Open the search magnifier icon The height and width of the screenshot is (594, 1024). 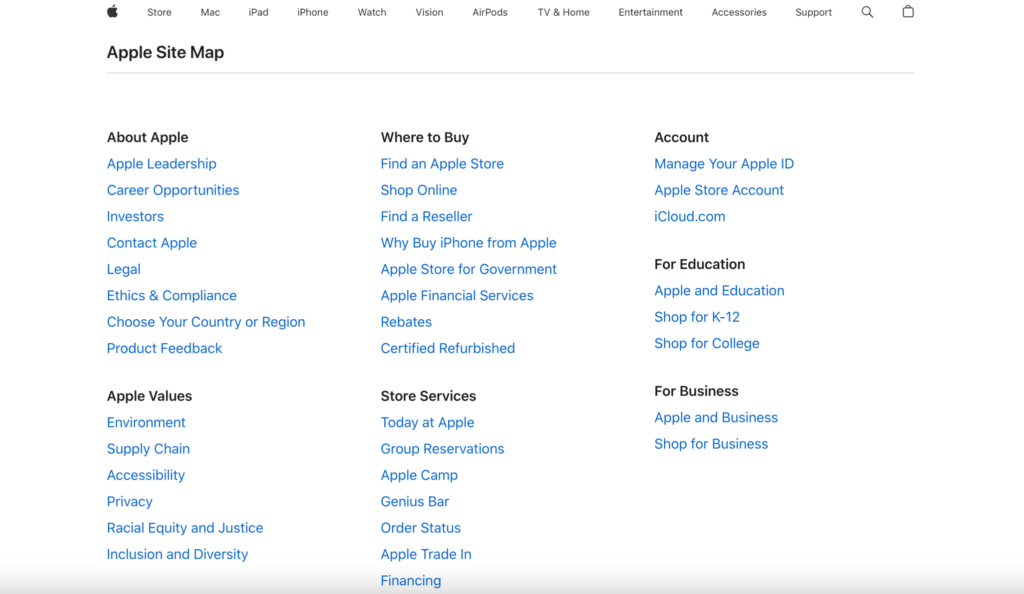point(867,12)
